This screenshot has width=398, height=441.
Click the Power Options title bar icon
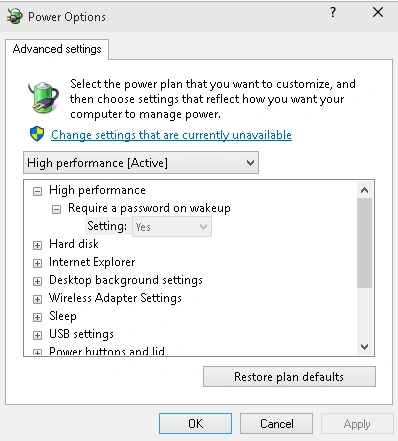(15, 16)
